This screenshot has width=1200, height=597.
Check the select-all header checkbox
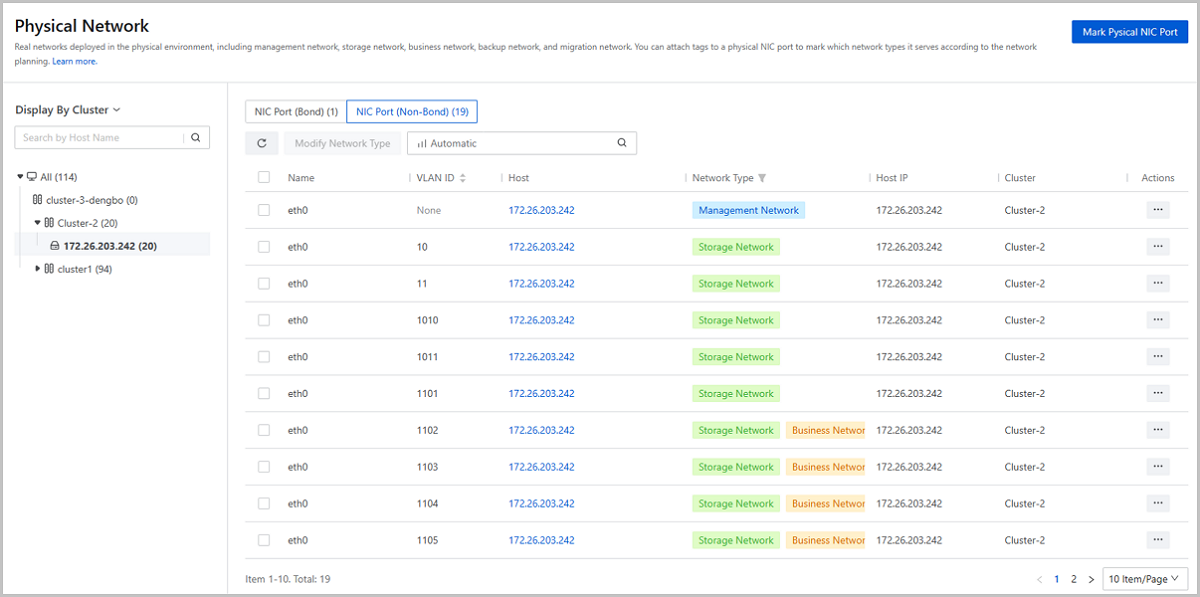pyautogui.click(x=264, y=178)
